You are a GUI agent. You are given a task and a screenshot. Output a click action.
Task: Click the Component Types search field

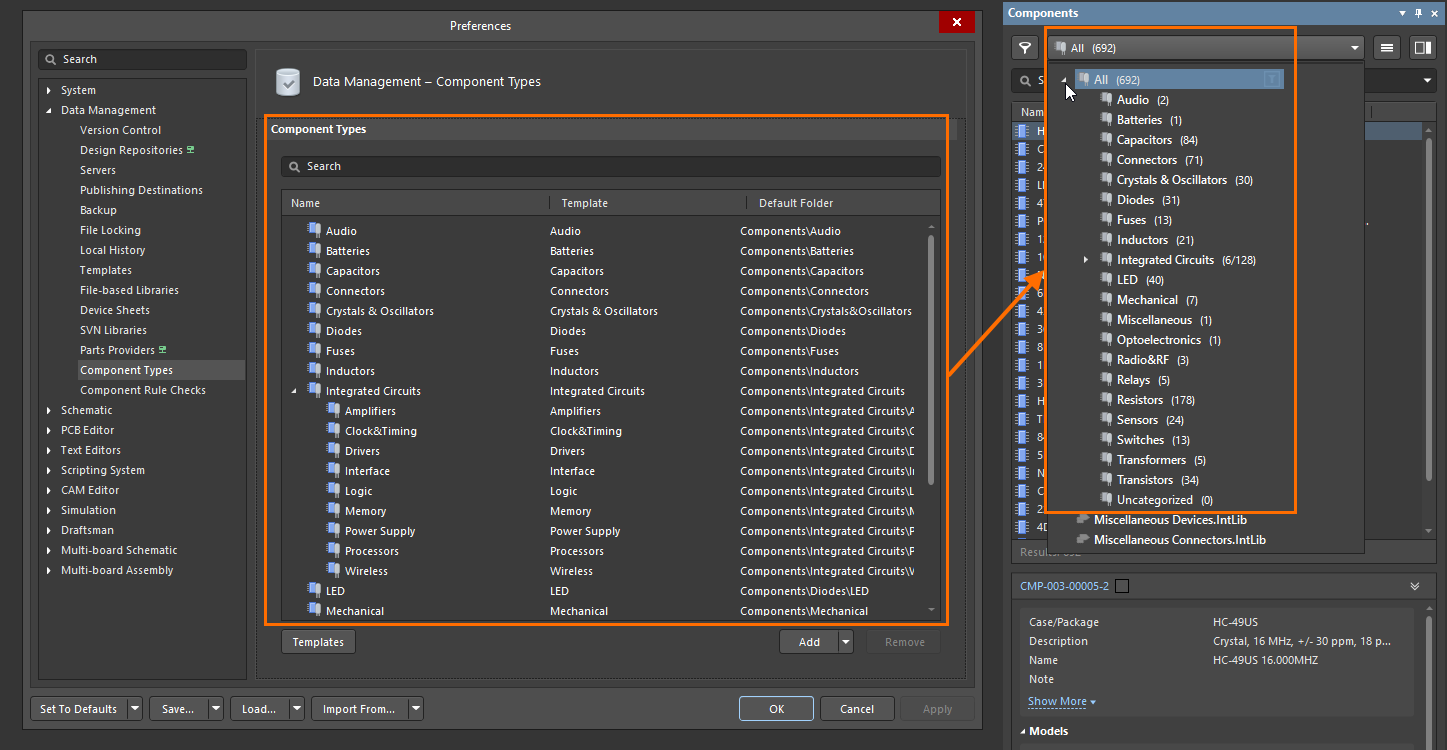pyautogui.click(x=610, y=166)
